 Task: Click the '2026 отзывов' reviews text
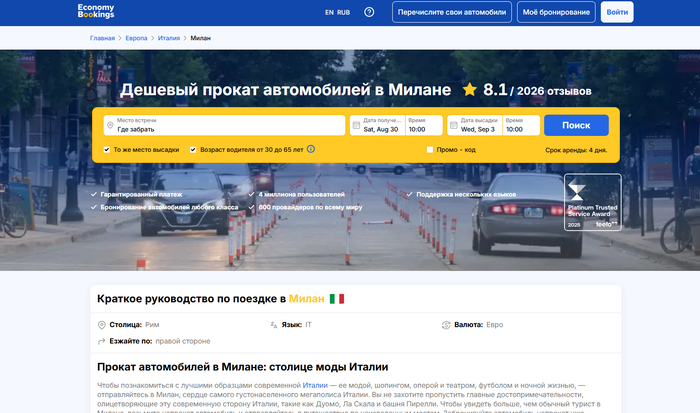coord(554,91)
